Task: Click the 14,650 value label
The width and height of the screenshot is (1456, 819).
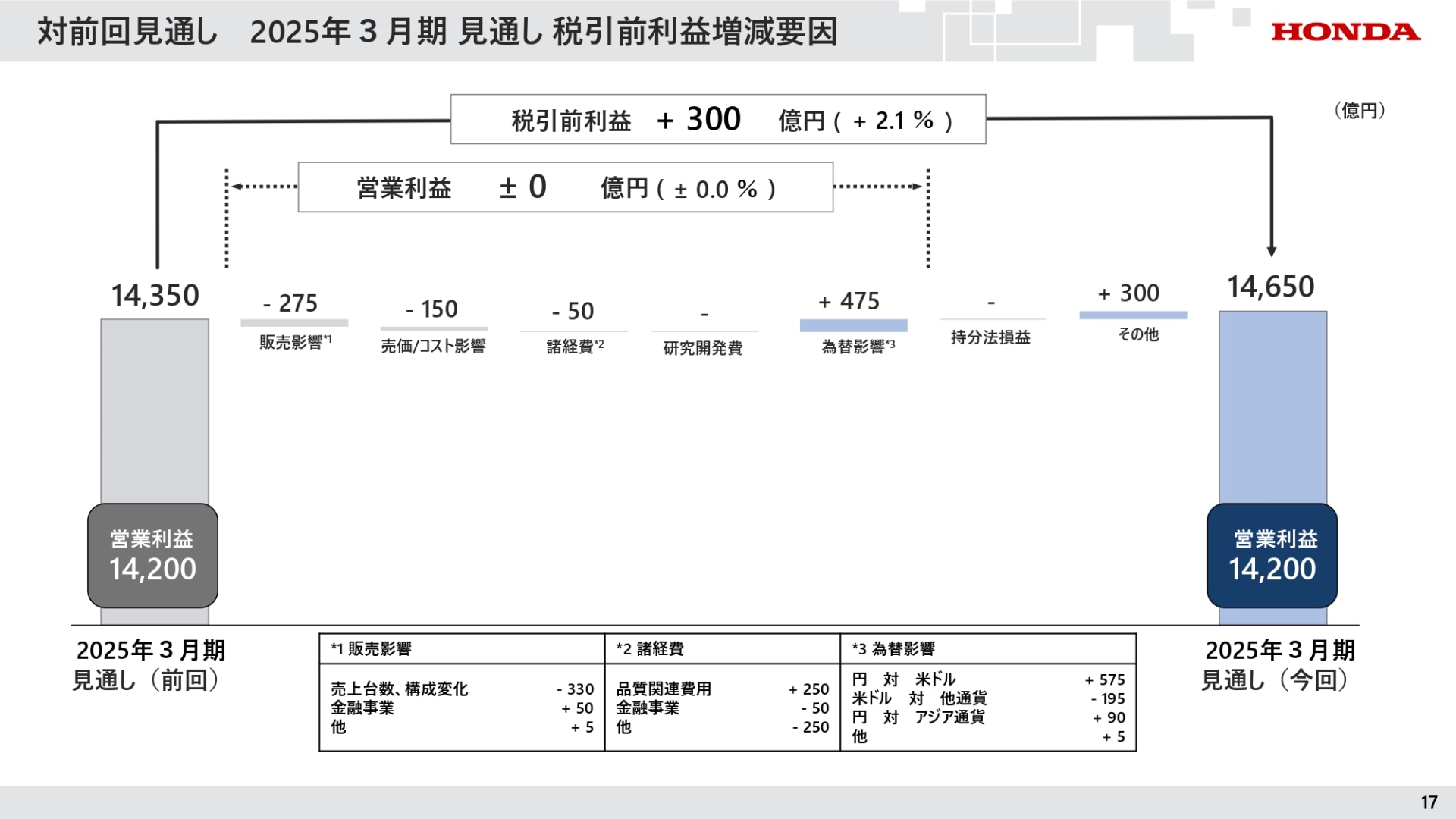Action: tap(1272, 287)
